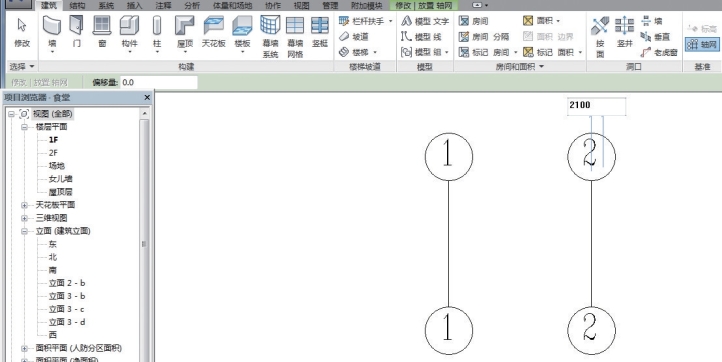
Task: Select the Wall (墙) tool icon
Action: tap(52, 25)
